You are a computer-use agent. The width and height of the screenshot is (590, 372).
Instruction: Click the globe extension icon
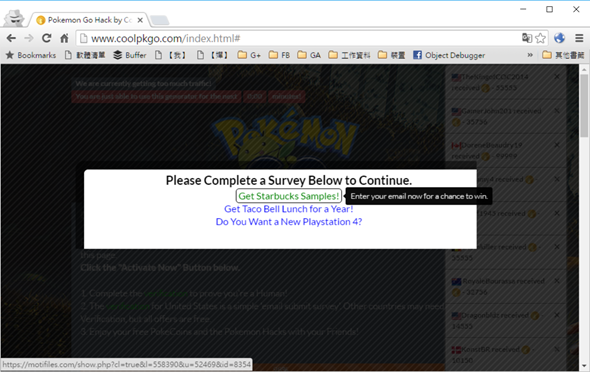click(559, 38)
